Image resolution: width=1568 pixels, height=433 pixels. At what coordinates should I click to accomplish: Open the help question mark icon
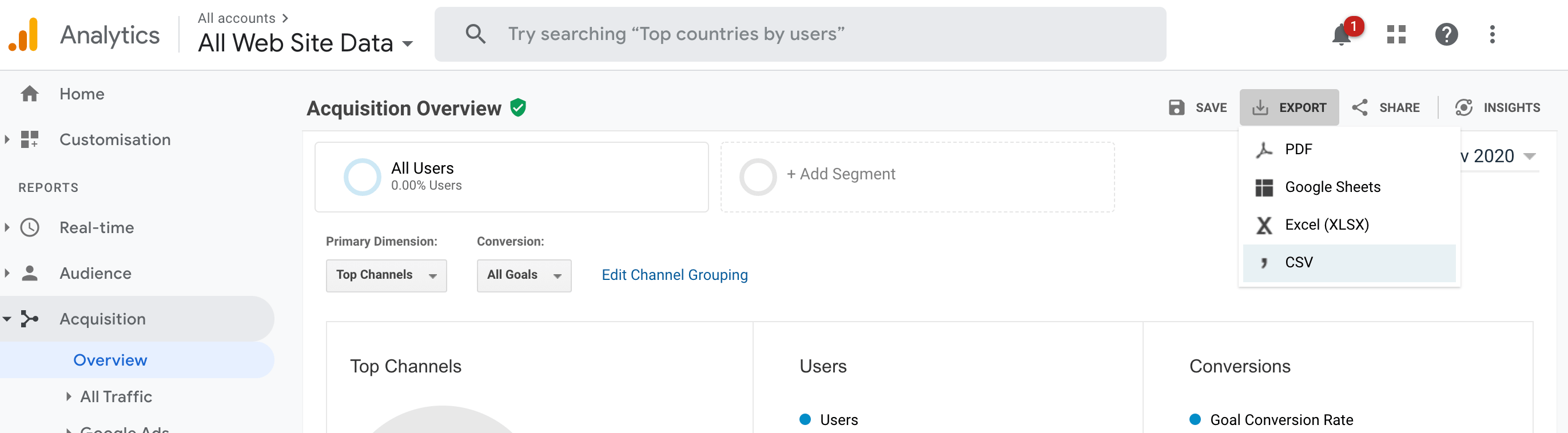point(1446,35)
